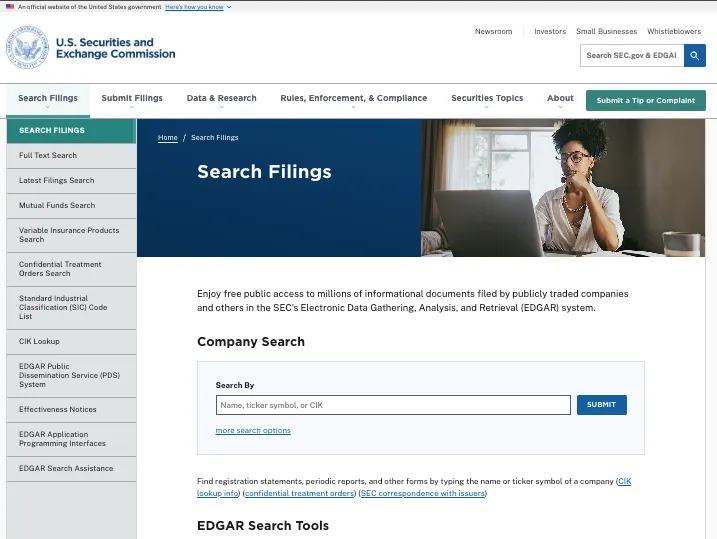Open the About menu
This screenshot has height=539, width=717.
(560, 101)
